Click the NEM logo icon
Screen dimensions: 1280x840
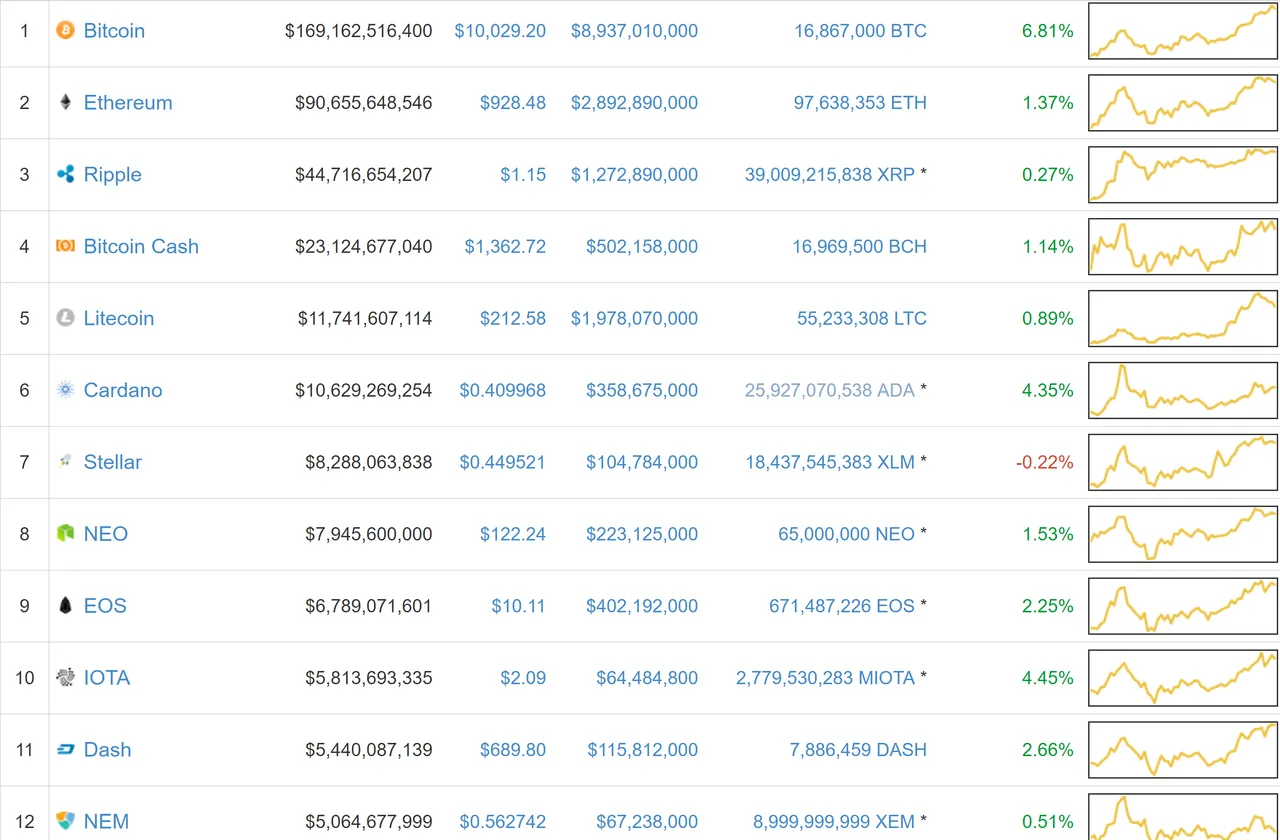65,822
